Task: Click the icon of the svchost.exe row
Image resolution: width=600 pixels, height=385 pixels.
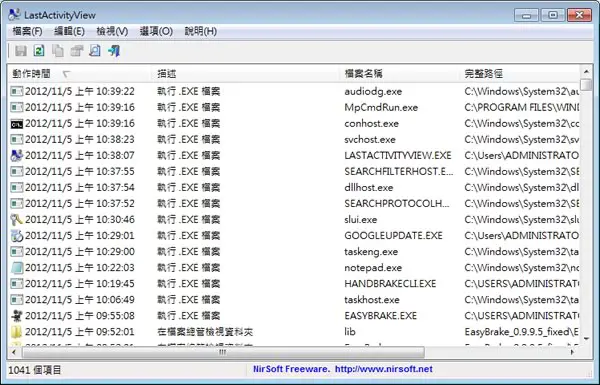Action: [x=16, y=140]
